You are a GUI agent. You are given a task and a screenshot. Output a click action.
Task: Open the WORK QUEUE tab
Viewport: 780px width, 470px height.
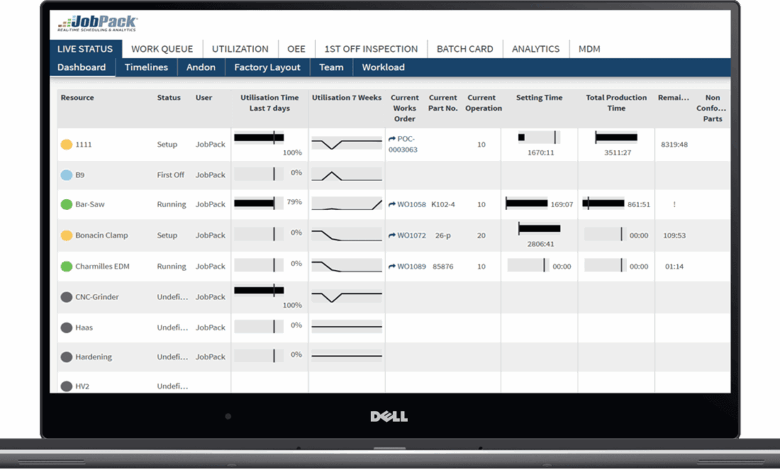162,49
